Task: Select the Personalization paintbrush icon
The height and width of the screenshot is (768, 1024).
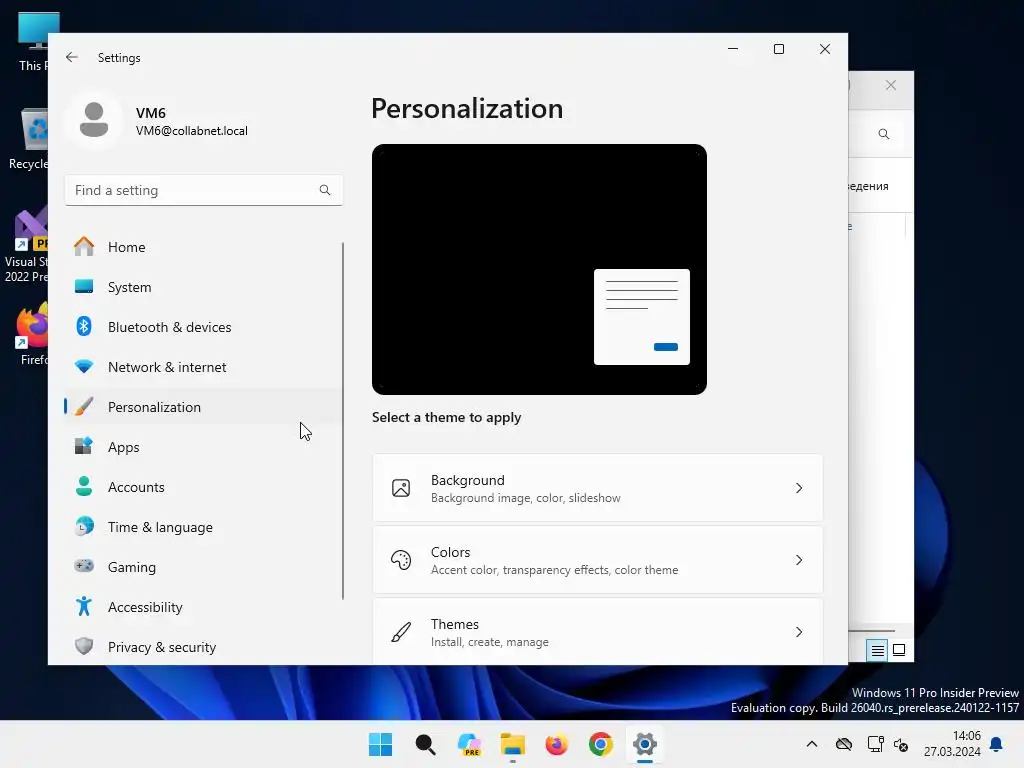Action: pyautogui.click(x=84, y=407)
